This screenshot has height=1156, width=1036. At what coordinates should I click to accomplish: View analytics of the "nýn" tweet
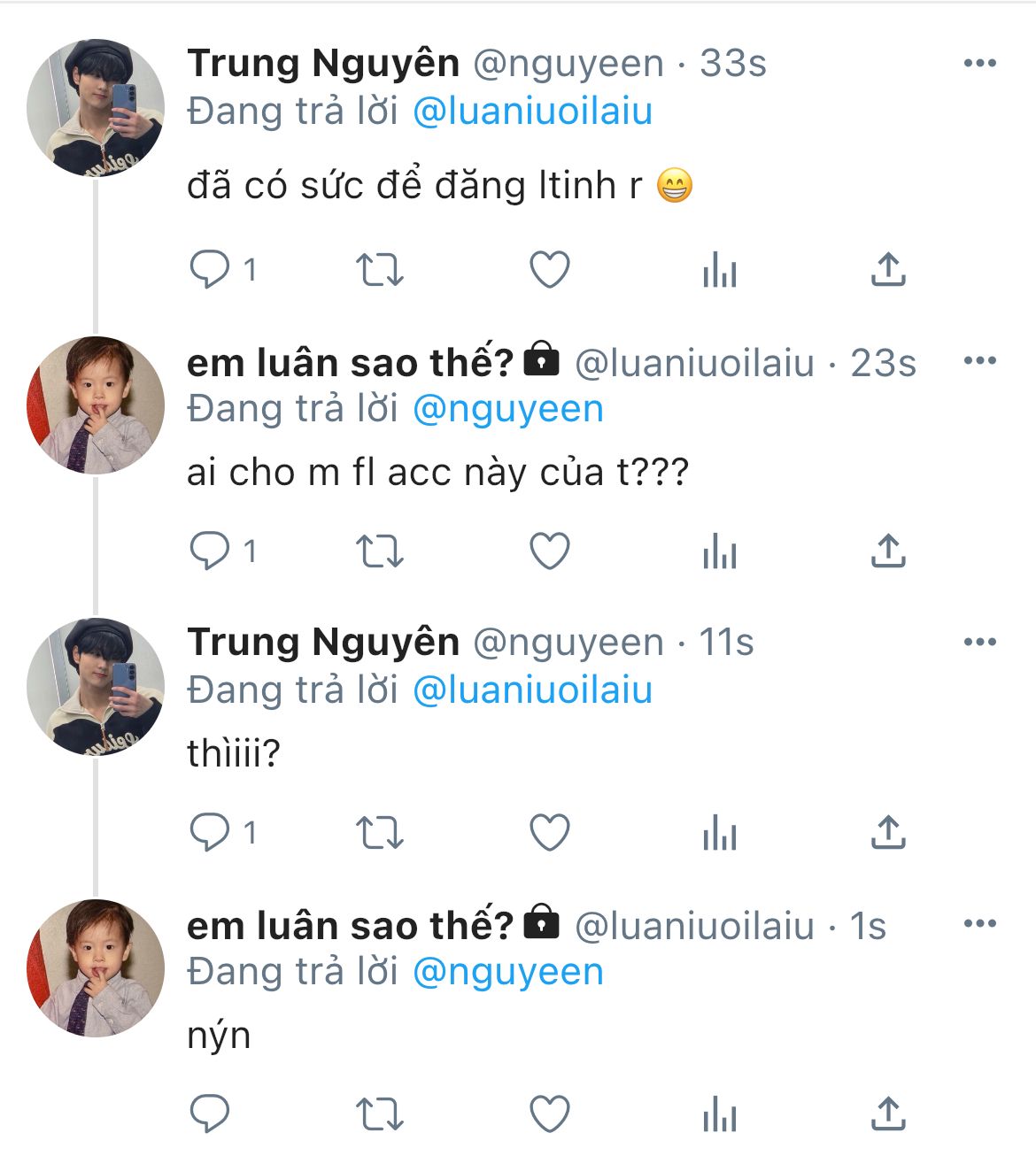coord(719,1114)
